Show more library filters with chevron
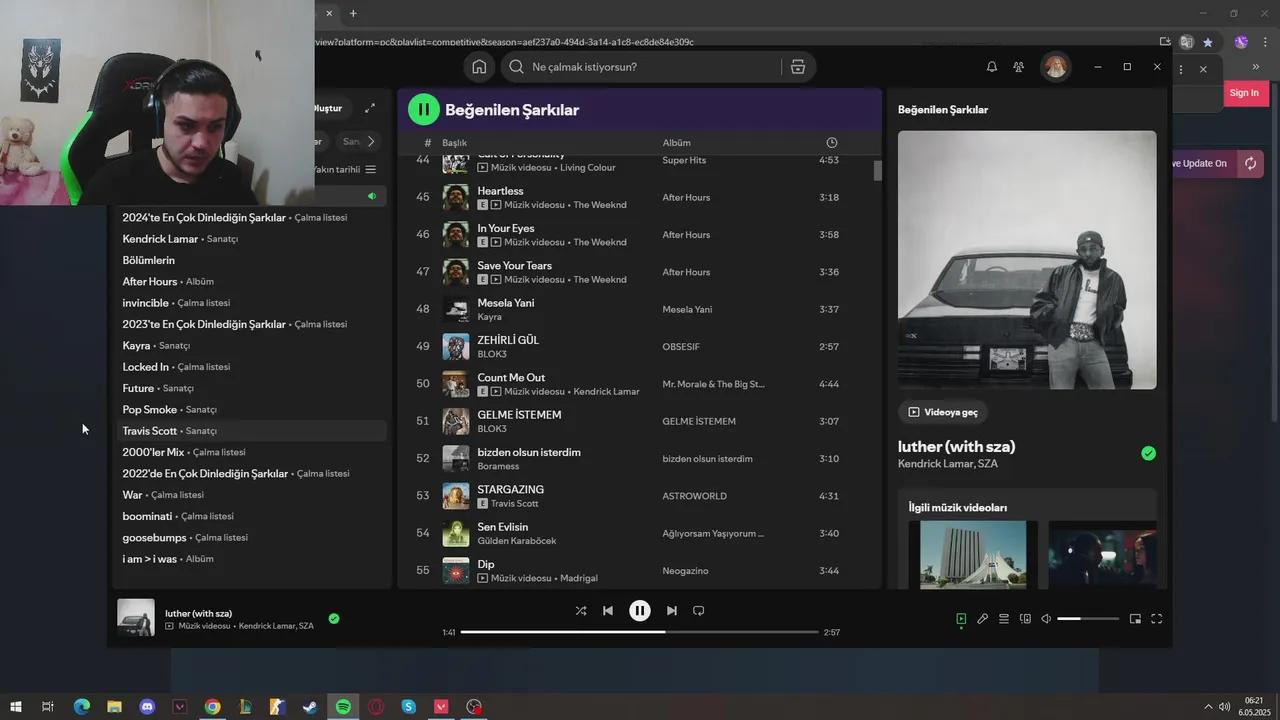Viewport: 1280px width, 720px height. point(371,141)
